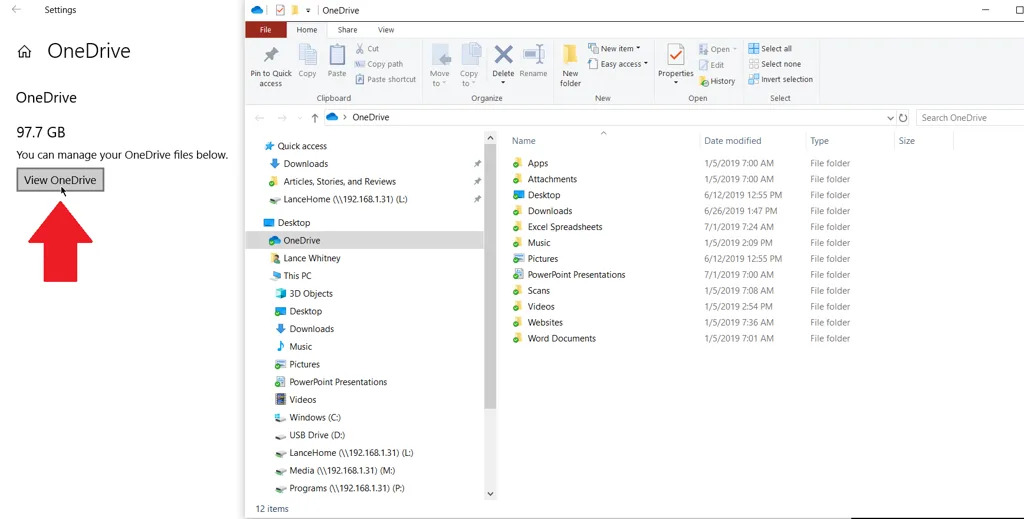
Task: Expand the address bar history dropdown
Action: coord(890,118)
